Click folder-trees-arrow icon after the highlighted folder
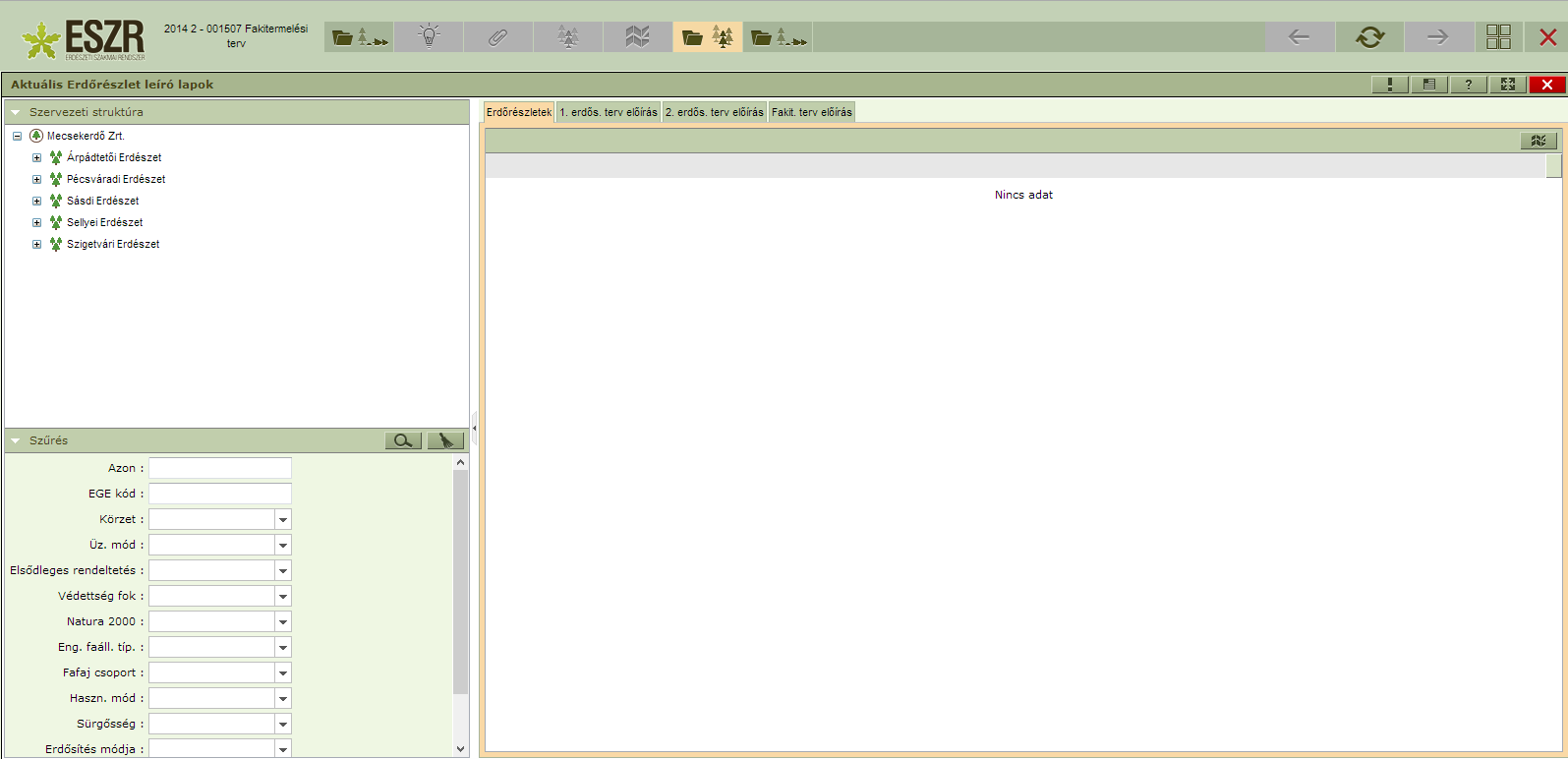This screenshot has height=759, width=1568. (x=778, y=37)
